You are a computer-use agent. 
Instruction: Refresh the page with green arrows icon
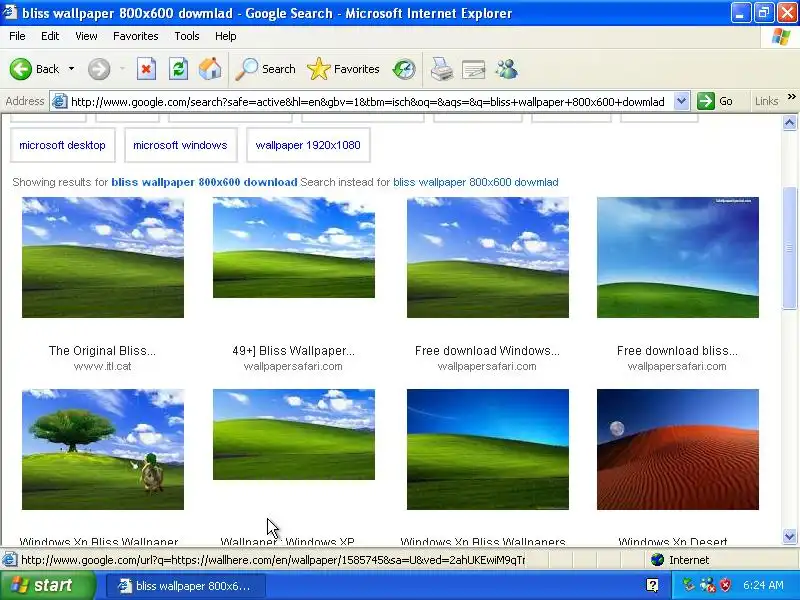179,69
